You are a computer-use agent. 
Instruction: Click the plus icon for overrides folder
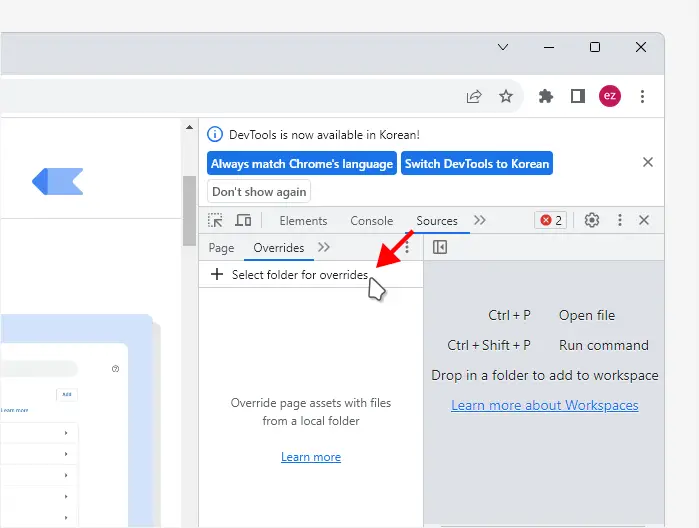pyautogui.click(x=217, y=274)
